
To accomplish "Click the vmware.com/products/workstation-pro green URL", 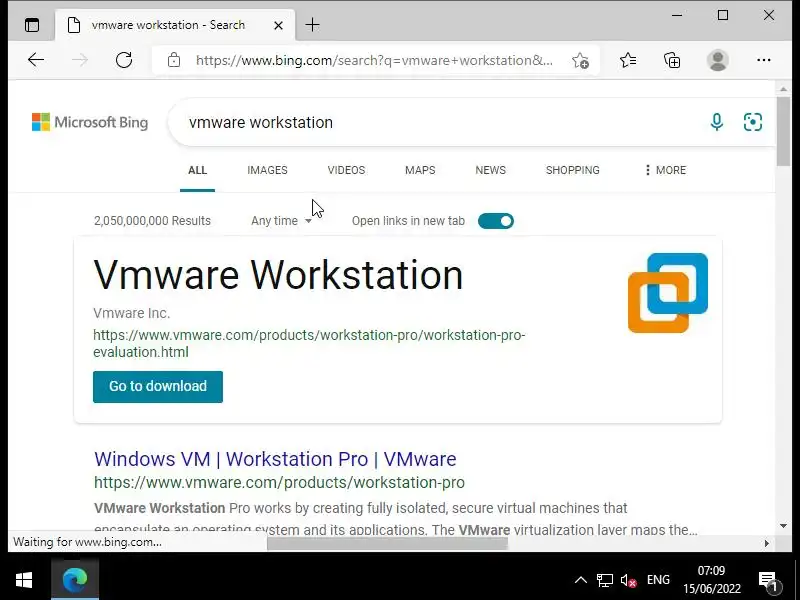I will (279, 482).
